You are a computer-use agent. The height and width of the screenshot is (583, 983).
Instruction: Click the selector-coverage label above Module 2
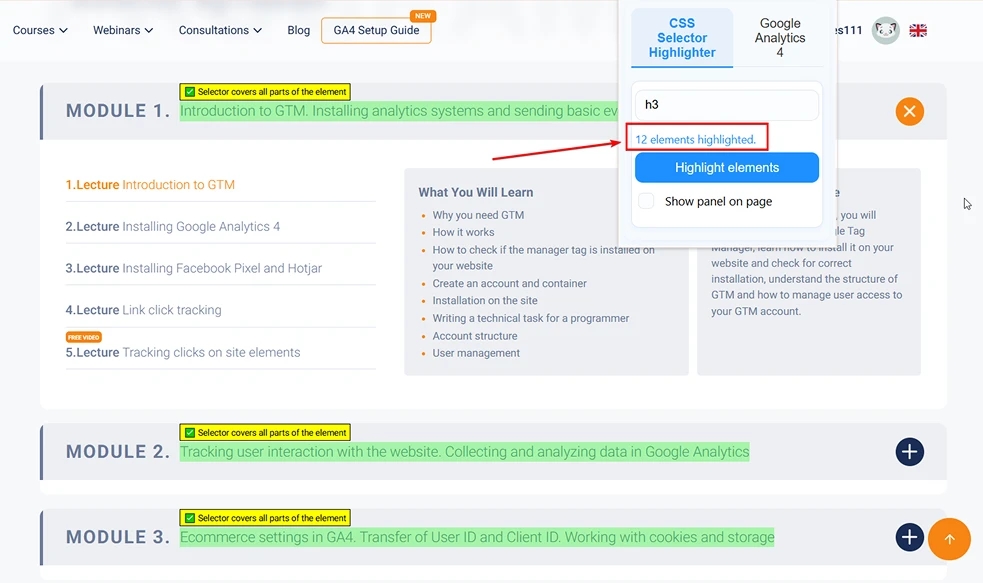tap(265, 433)
